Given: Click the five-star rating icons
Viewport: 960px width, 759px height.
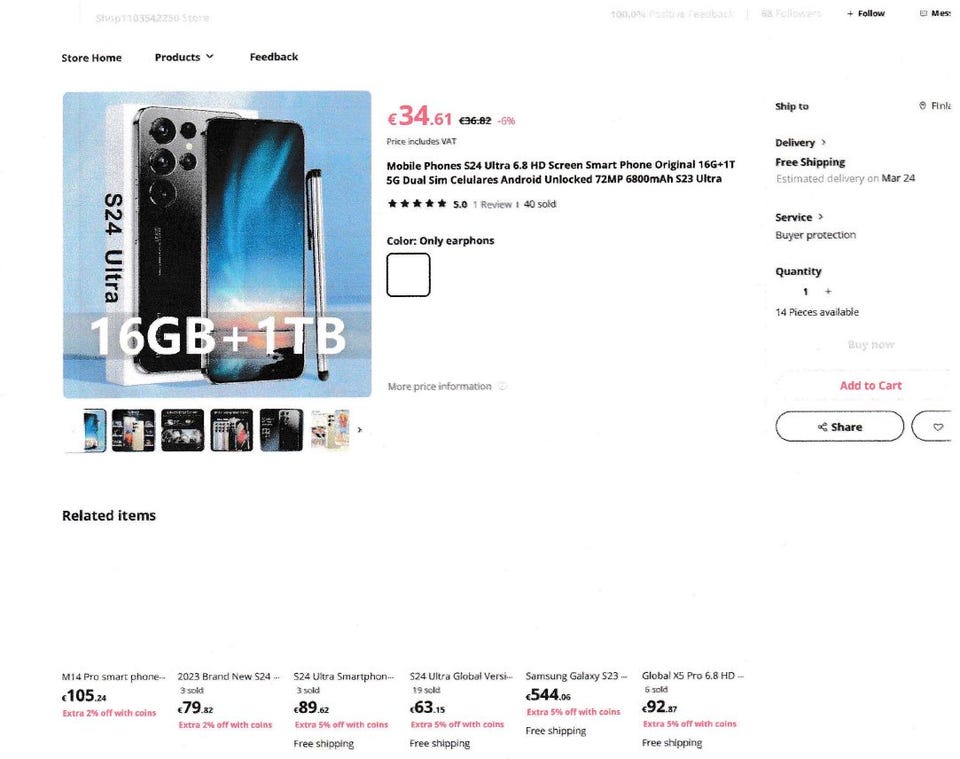Looking at the screenshot, I should tap(417, 204).
